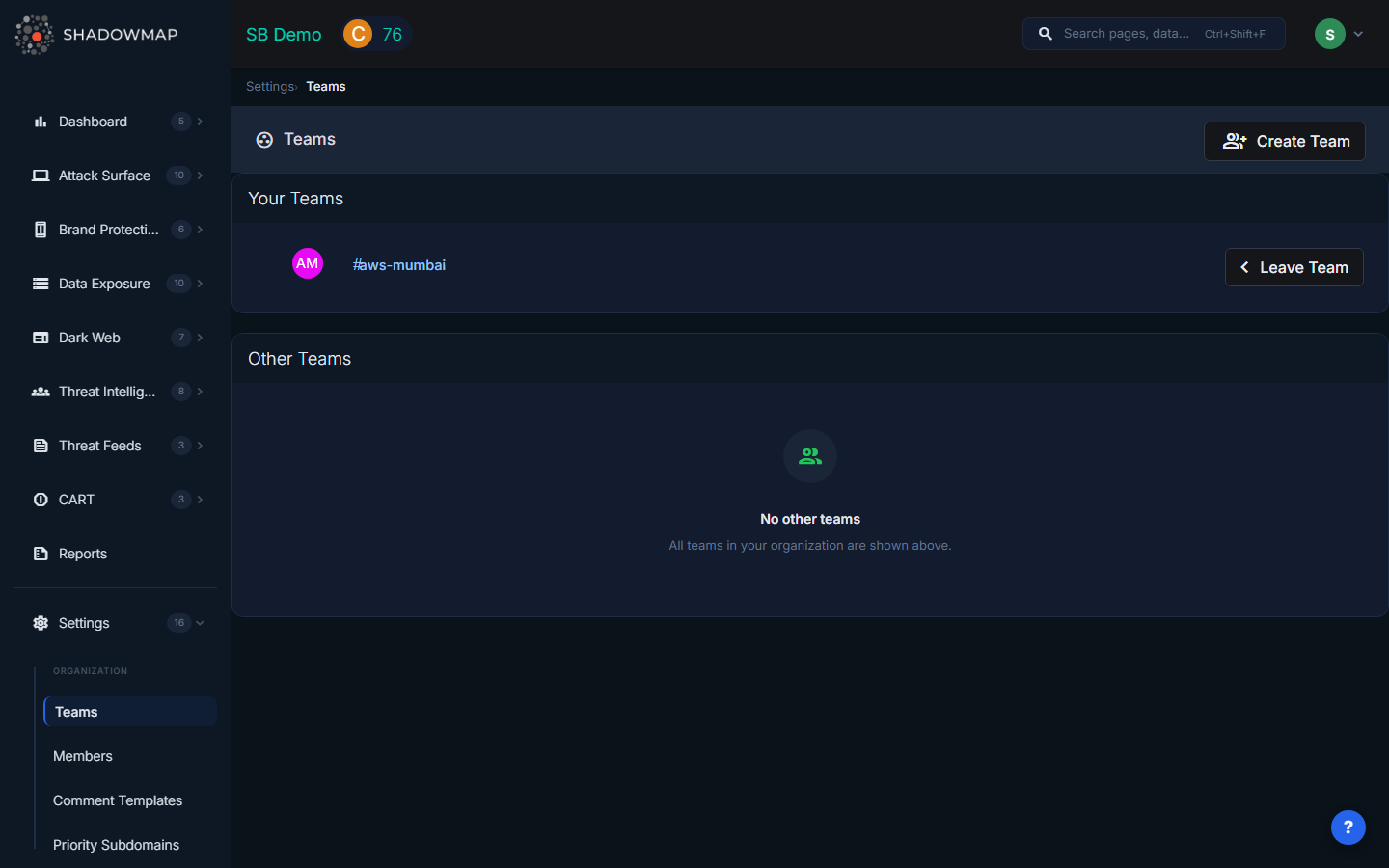Viewport: 1389px width, 868px height.
Task: Click the Attack Surface laptop icon
Action: pyautogui.click(x=41, y=176)
